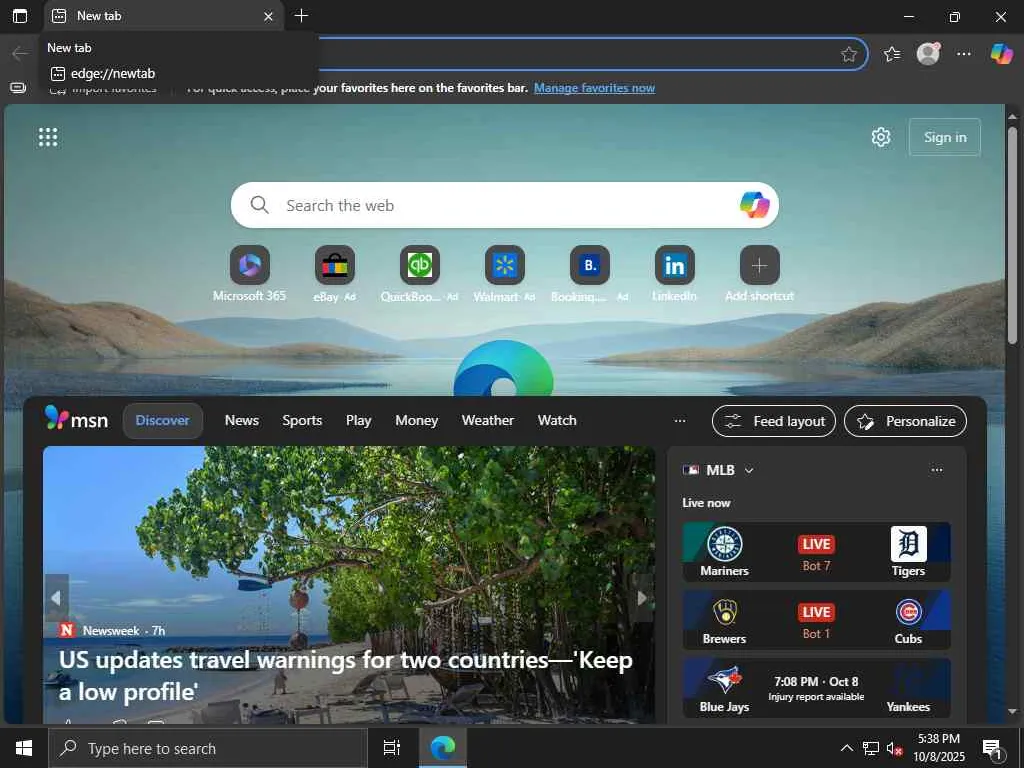
Task: Open the US travel warnings headline
Action: tap(345, 675)
